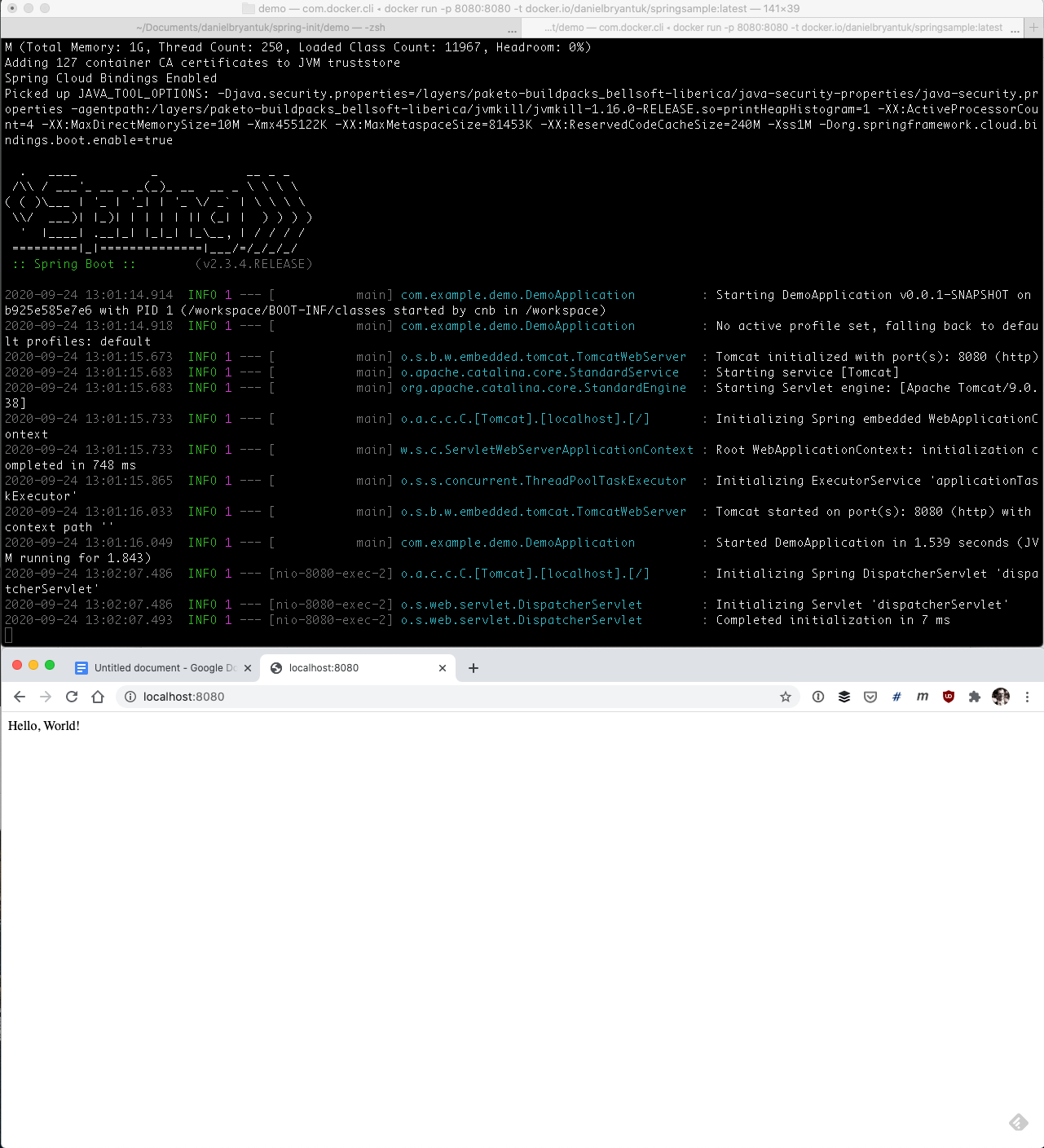
Task: Click 'Initializing Servlet 'dispatcherServlet'' message
Action: (x=862, y=605)
